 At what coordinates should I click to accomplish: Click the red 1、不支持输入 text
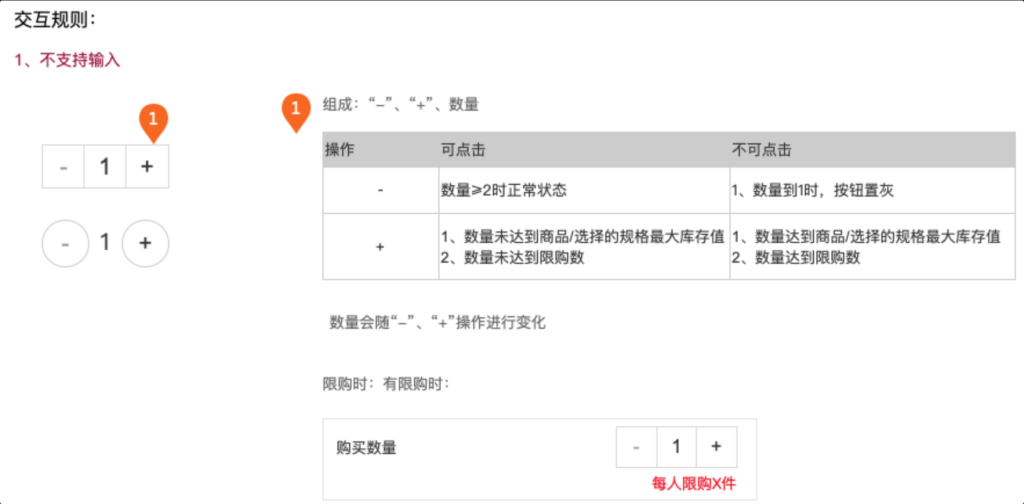tap(67, 60)
